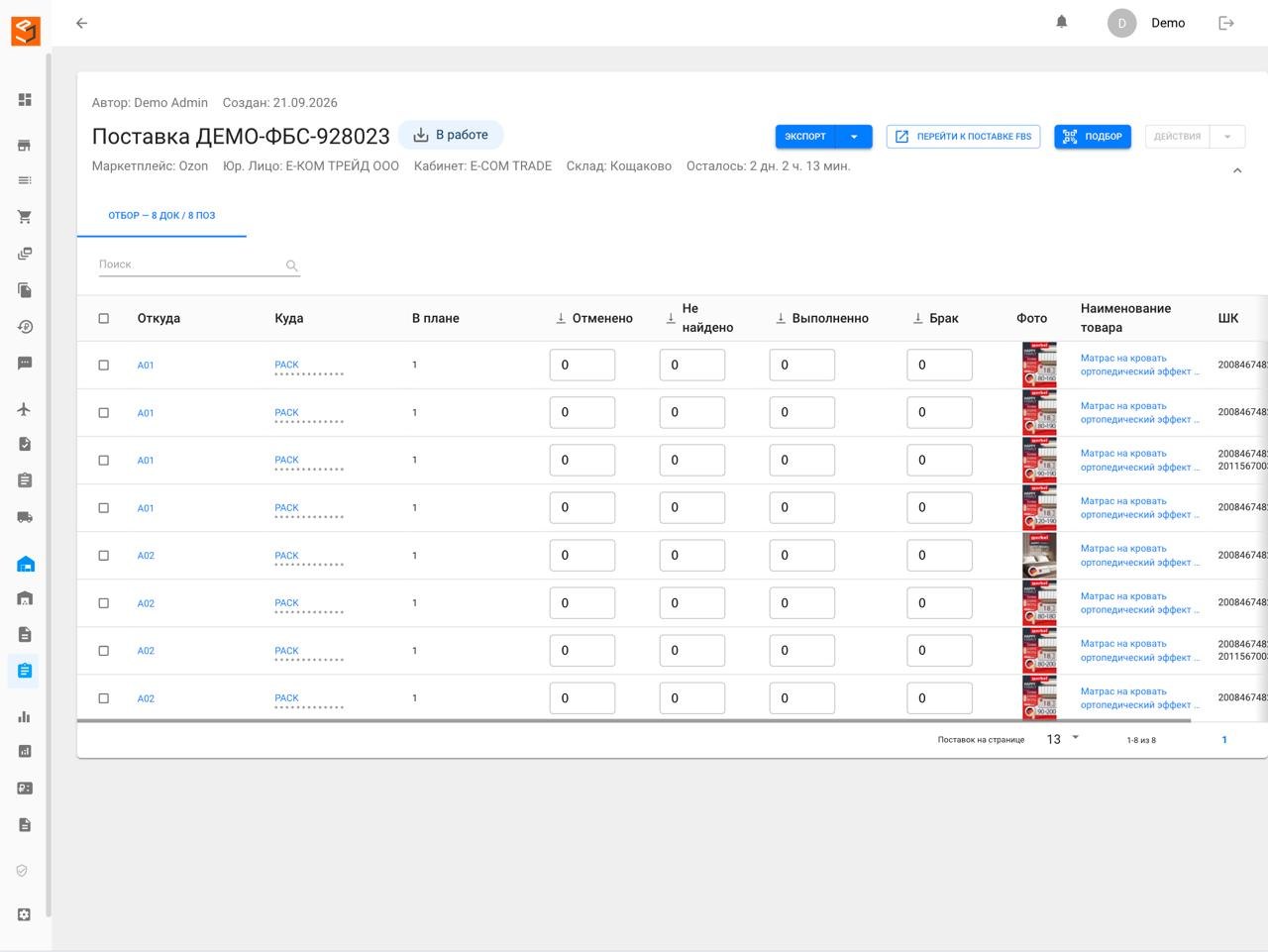The height and width of the screenshot is (952, 1268).
Task: Open the bar chart sidebar icon
Action: click(x=25, y=716)
